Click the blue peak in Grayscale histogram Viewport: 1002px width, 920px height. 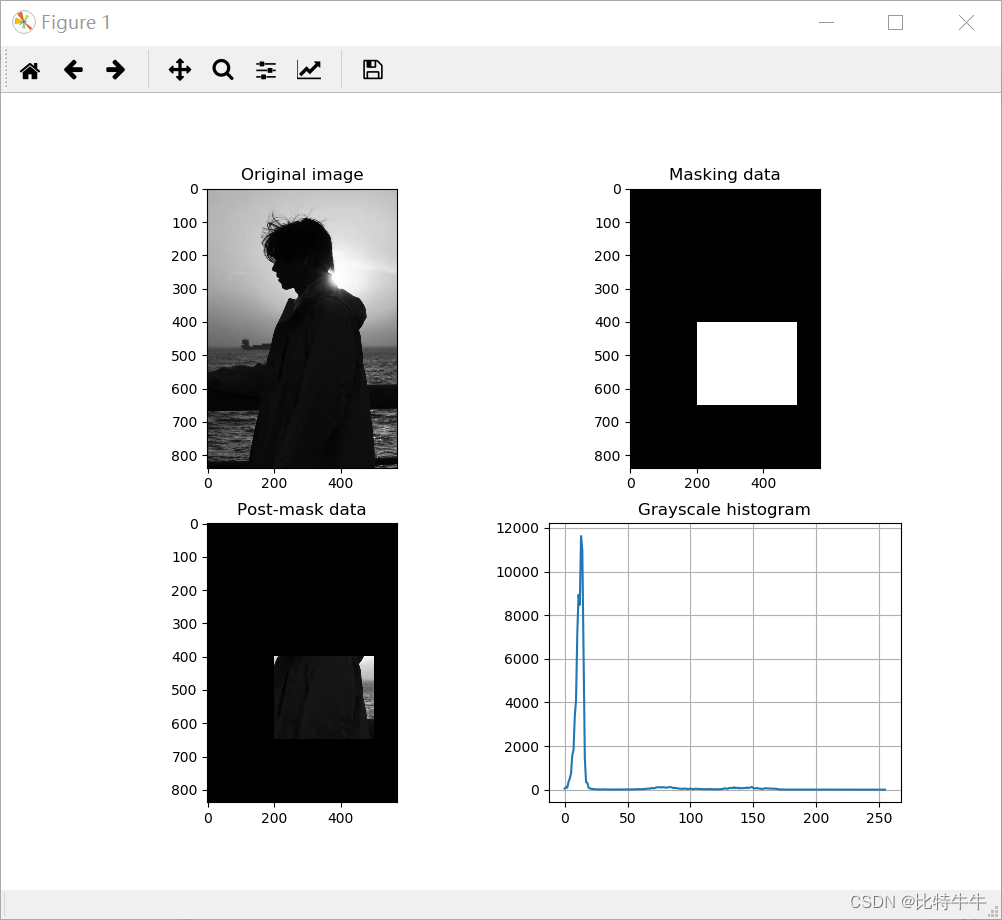581,538
